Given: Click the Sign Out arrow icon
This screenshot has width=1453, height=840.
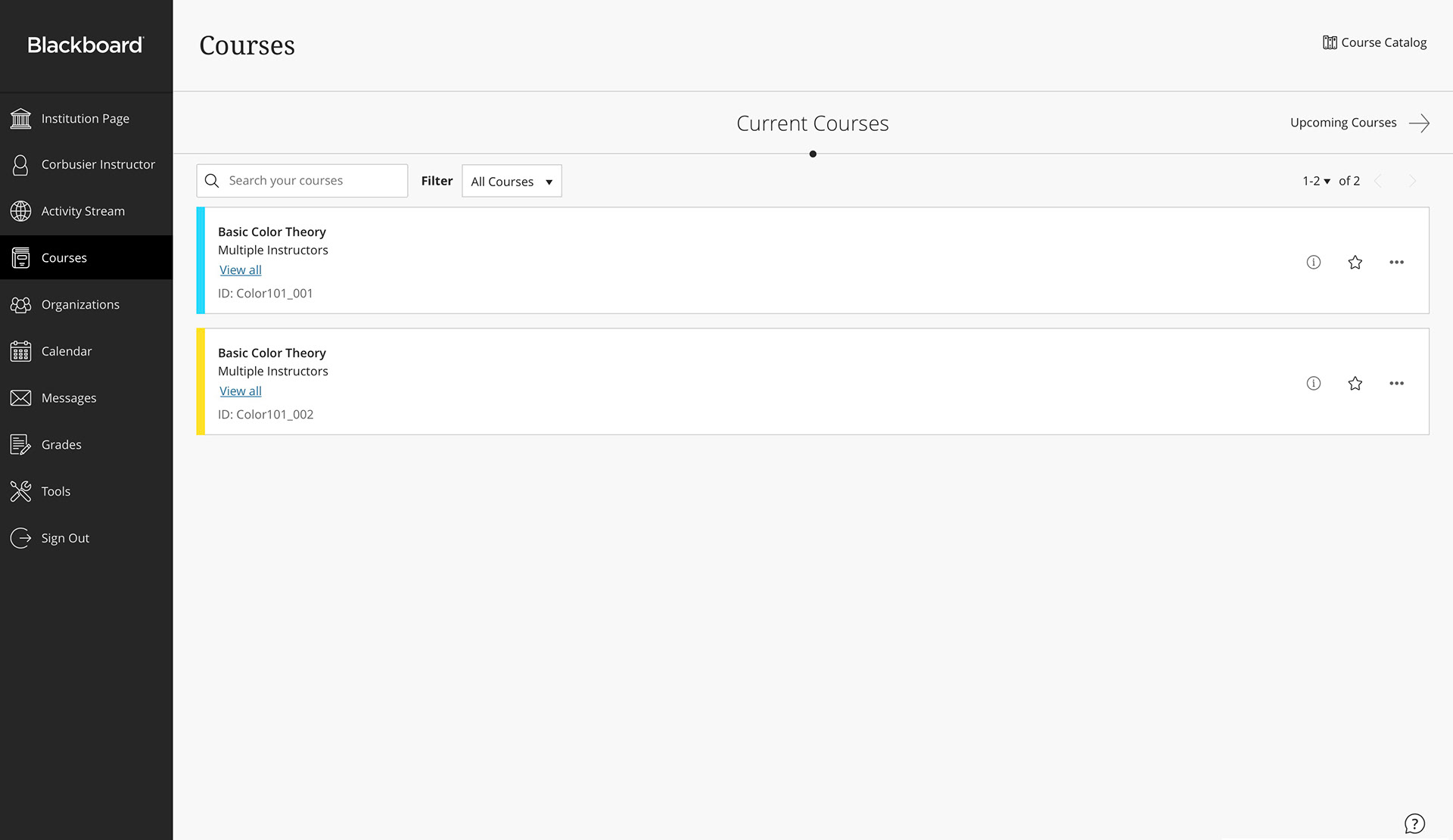Looking at the screenshot, I should click(20, 538).
